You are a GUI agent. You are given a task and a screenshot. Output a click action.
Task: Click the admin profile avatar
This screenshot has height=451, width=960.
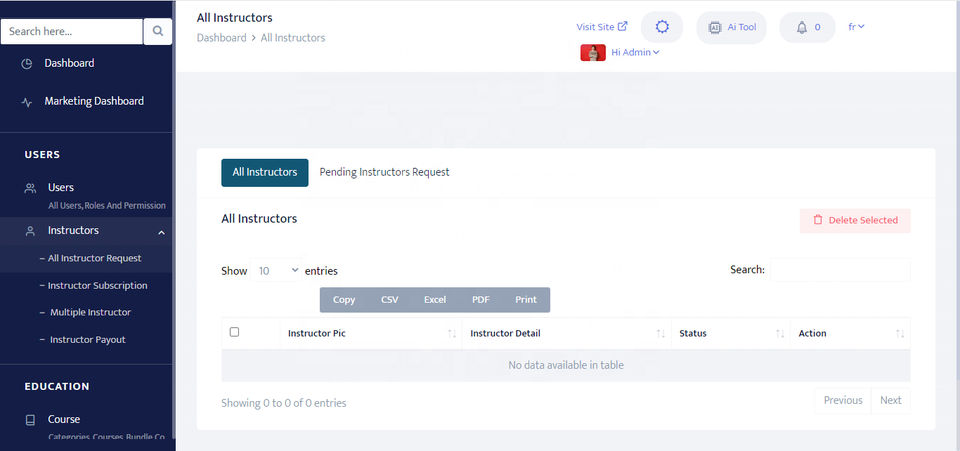point(593,53)
